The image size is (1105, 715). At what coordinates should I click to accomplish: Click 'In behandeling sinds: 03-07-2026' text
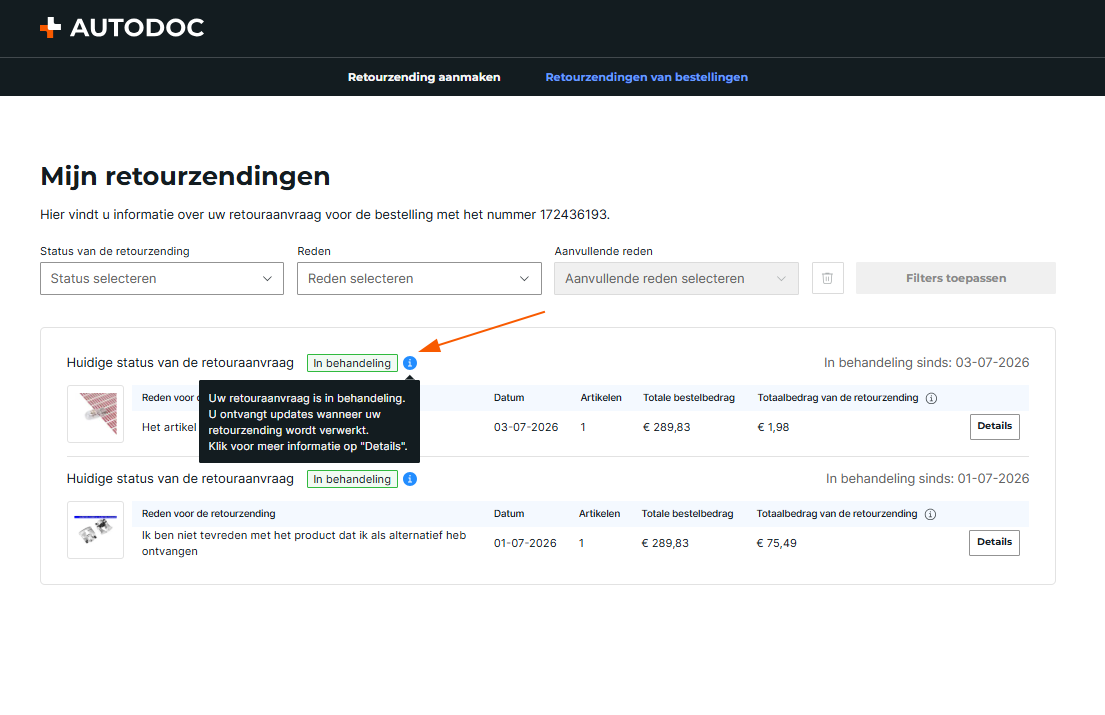926,363
